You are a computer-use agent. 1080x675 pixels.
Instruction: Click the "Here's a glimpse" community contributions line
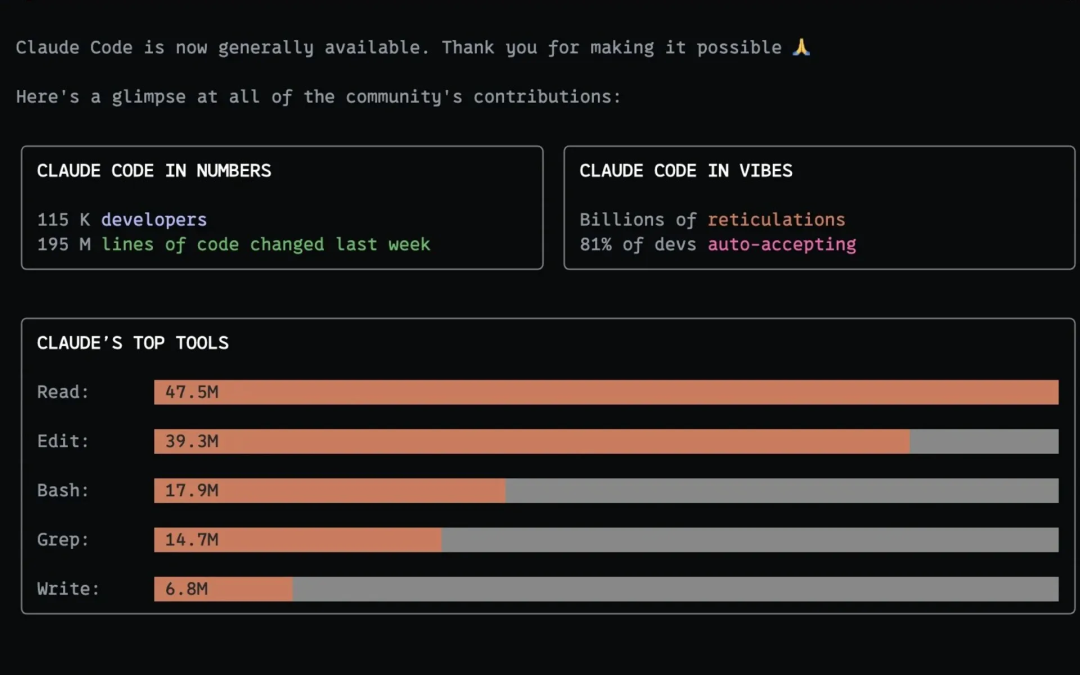pyautogui.click(x=318, y=97)
